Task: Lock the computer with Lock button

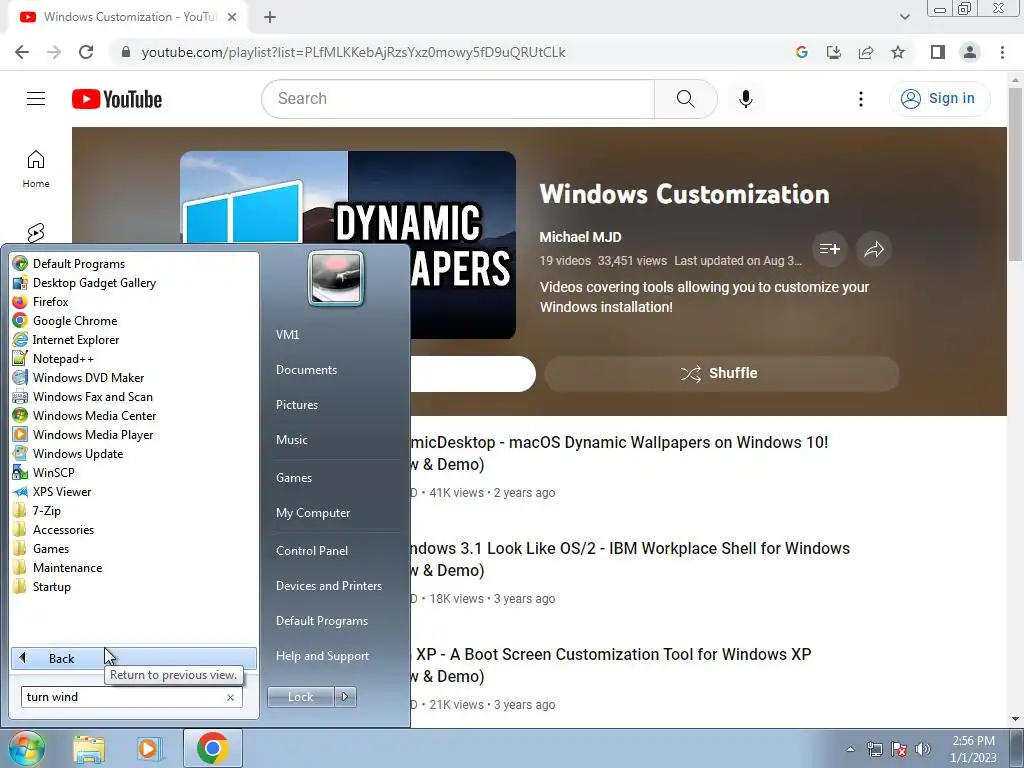Action: pos(300,697)
